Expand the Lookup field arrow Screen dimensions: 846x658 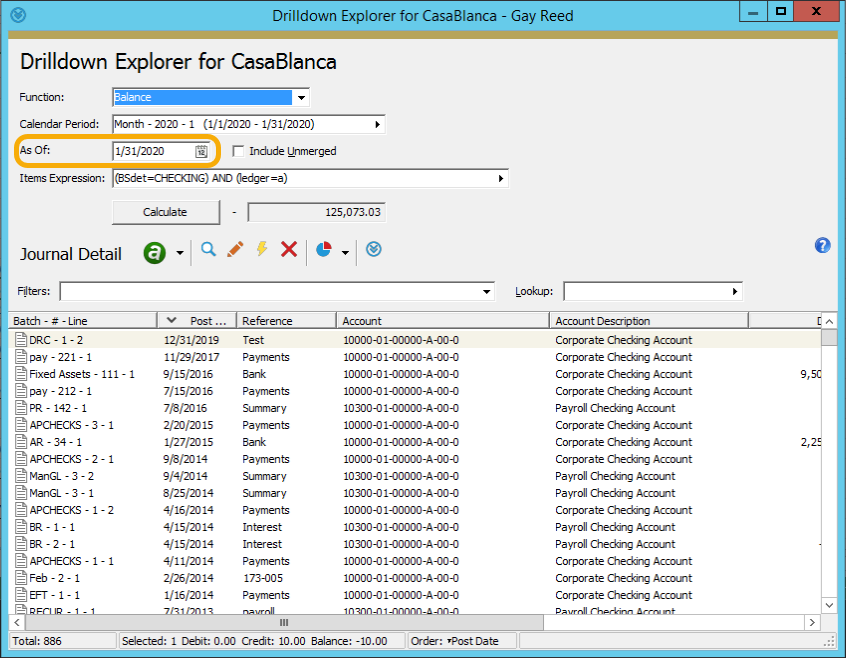click(735, 292)
